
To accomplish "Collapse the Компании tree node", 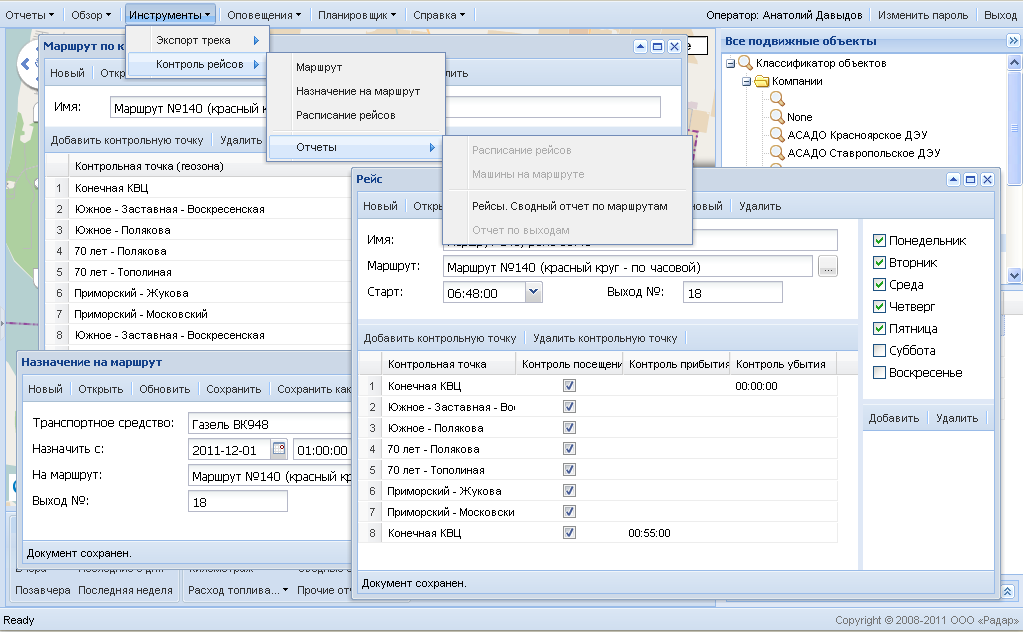I will [746, 82].
